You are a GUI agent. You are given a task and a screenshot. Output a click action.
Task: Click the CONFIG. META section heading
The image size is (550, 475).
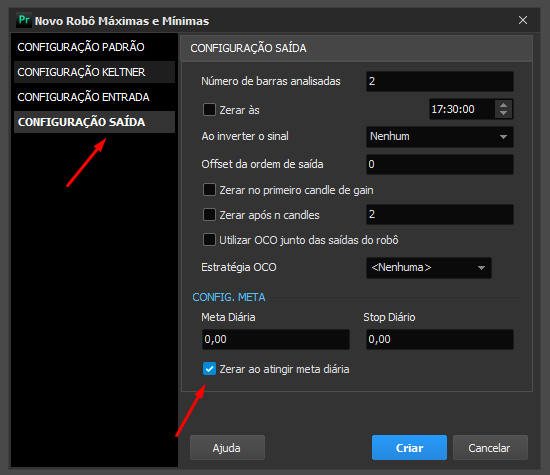point(229,297)
